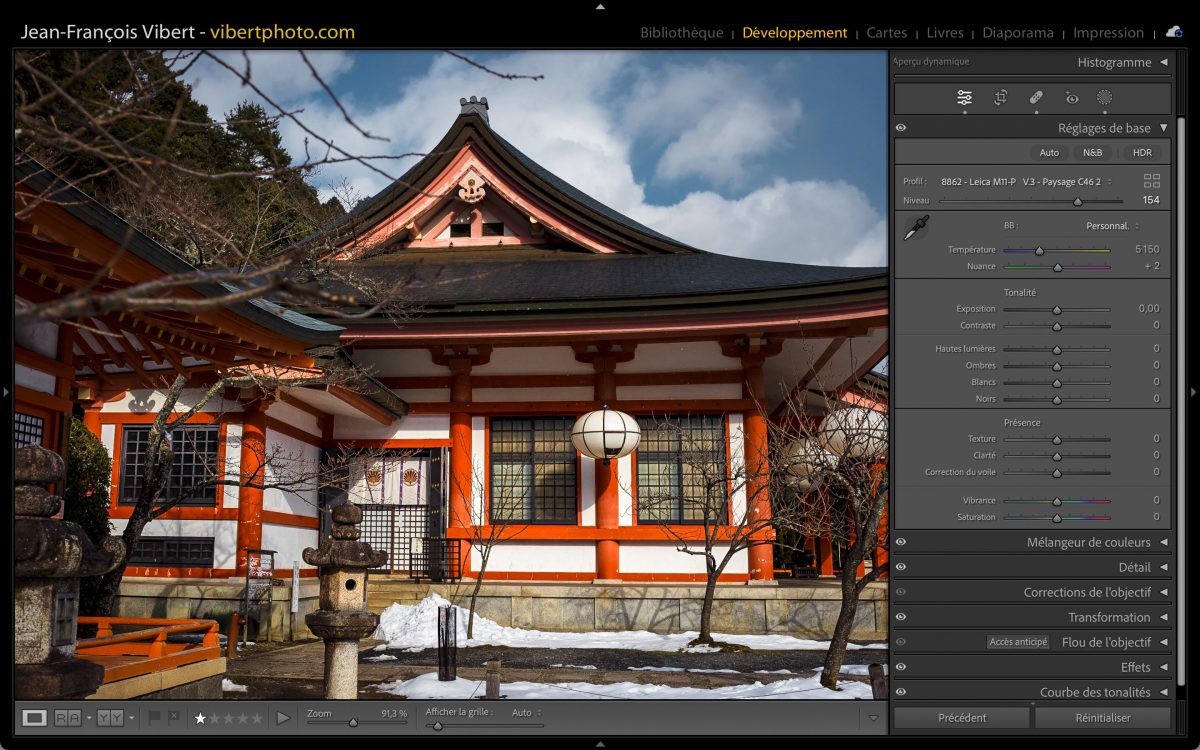This screenshot has width=1200, height=750.
Task: Open the profile browser grid icon
Action: pyautogui.click(x=1152, y=181)
